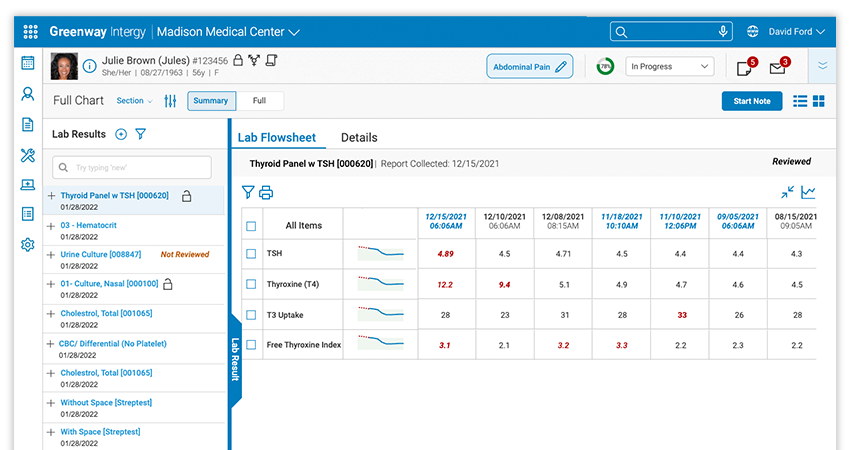Open the Section dropdown
Screen dimensions: 850x450
pos(134,101)
